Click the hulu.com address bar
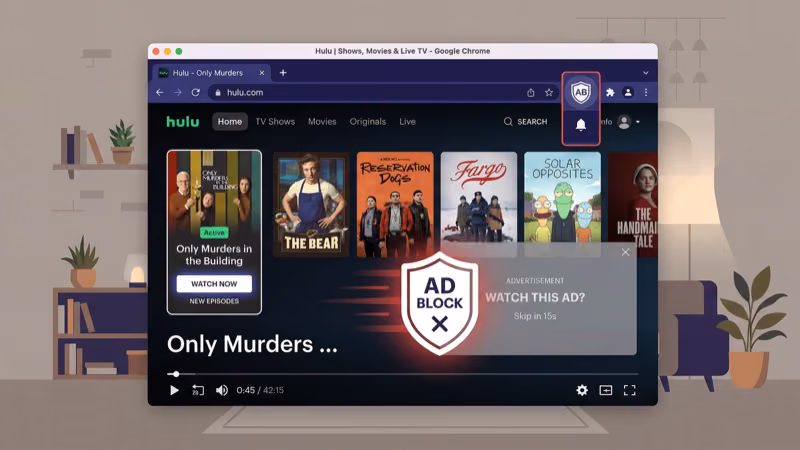 tap(383, 92)
